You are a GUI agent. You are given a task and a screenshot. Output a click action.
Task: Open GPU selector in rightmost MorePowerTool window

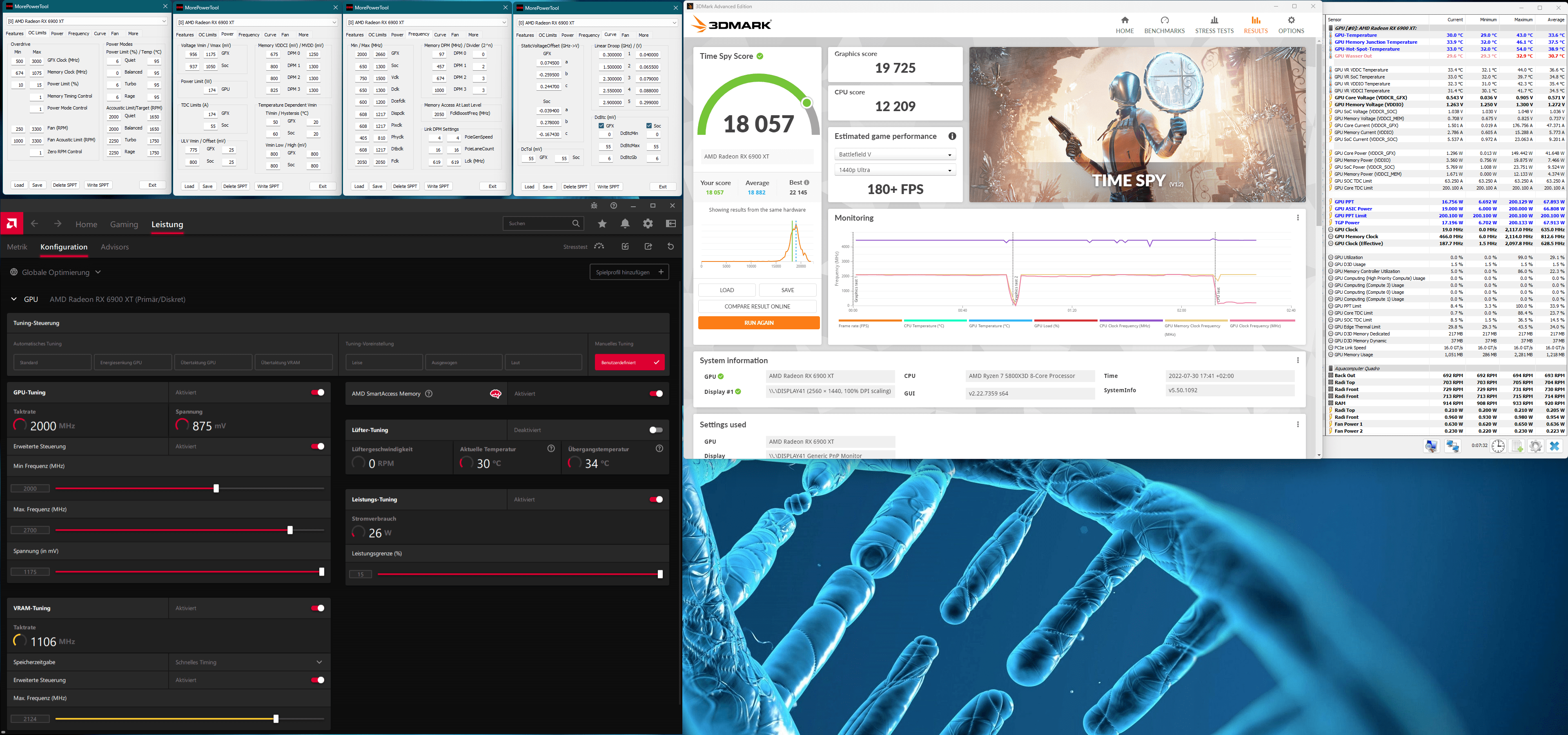click(597, 22)
